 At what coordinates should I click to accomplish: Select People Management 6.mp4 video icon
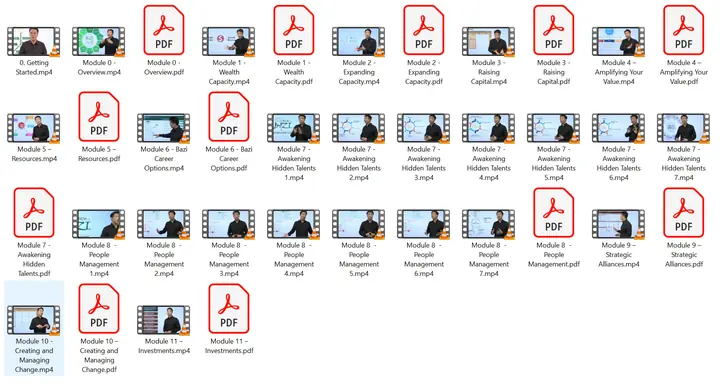click(x=424, y=224)
